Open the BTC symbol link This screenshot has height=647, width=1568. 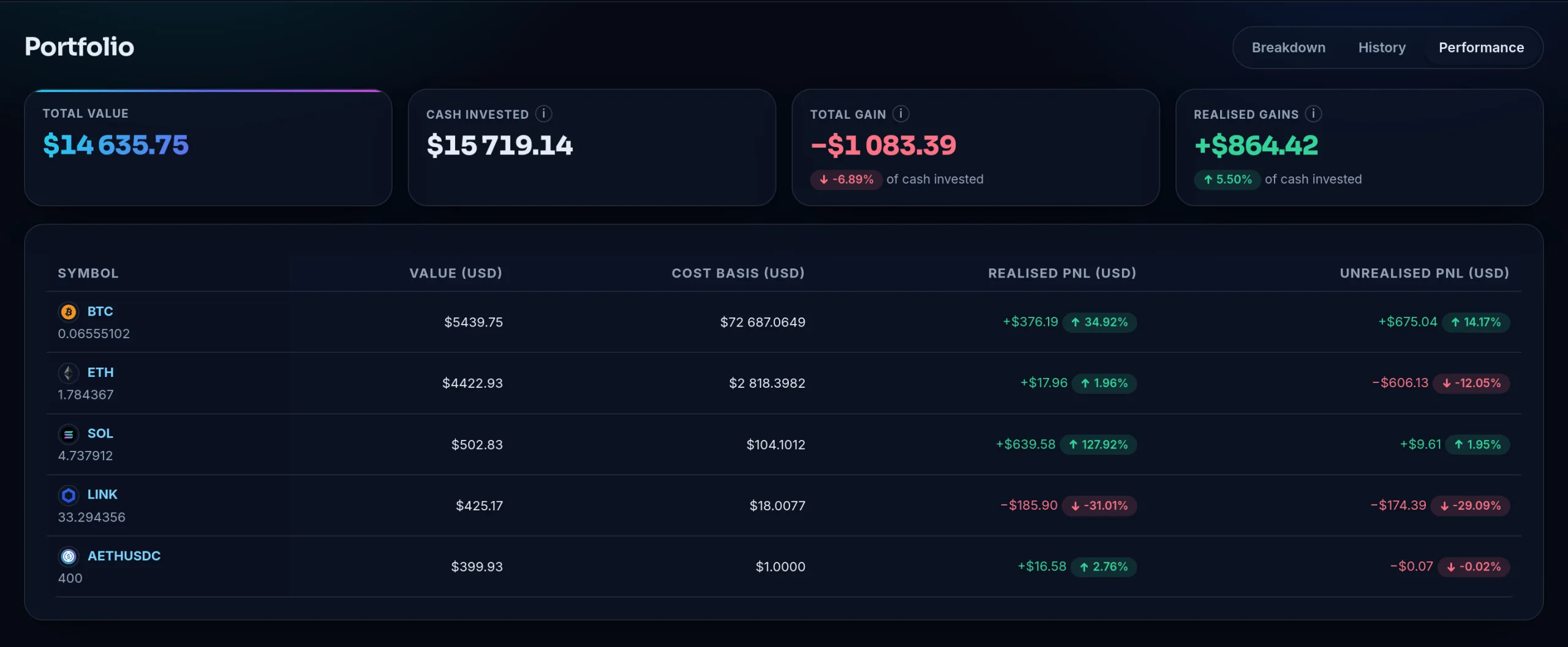100,311
